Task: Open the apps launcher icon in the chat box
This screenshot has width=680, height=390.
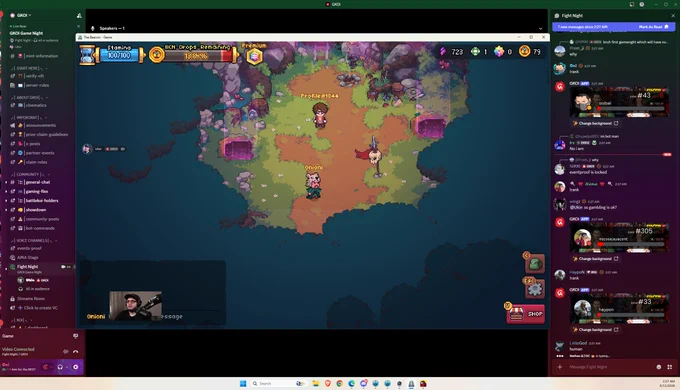Action: coord(670,367)
